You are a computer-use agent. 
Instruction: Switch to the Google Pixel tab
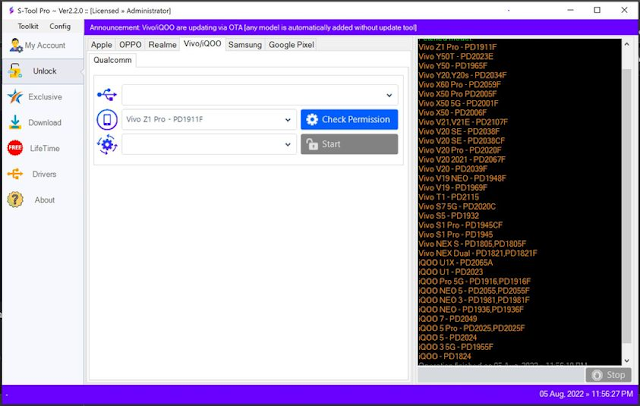tap(291, 44)
